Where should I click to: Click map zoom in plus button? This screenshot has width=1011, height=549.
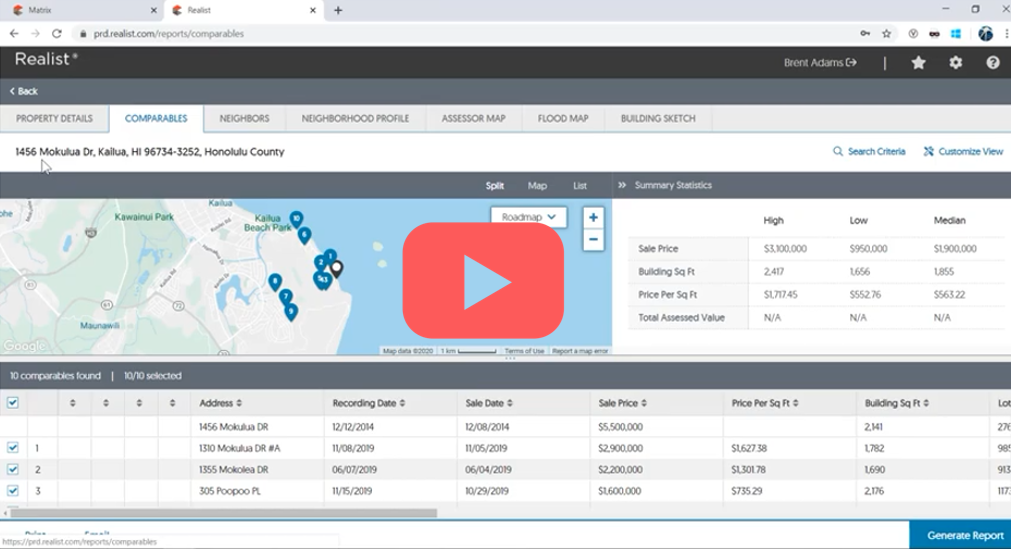tap(593, 217)
